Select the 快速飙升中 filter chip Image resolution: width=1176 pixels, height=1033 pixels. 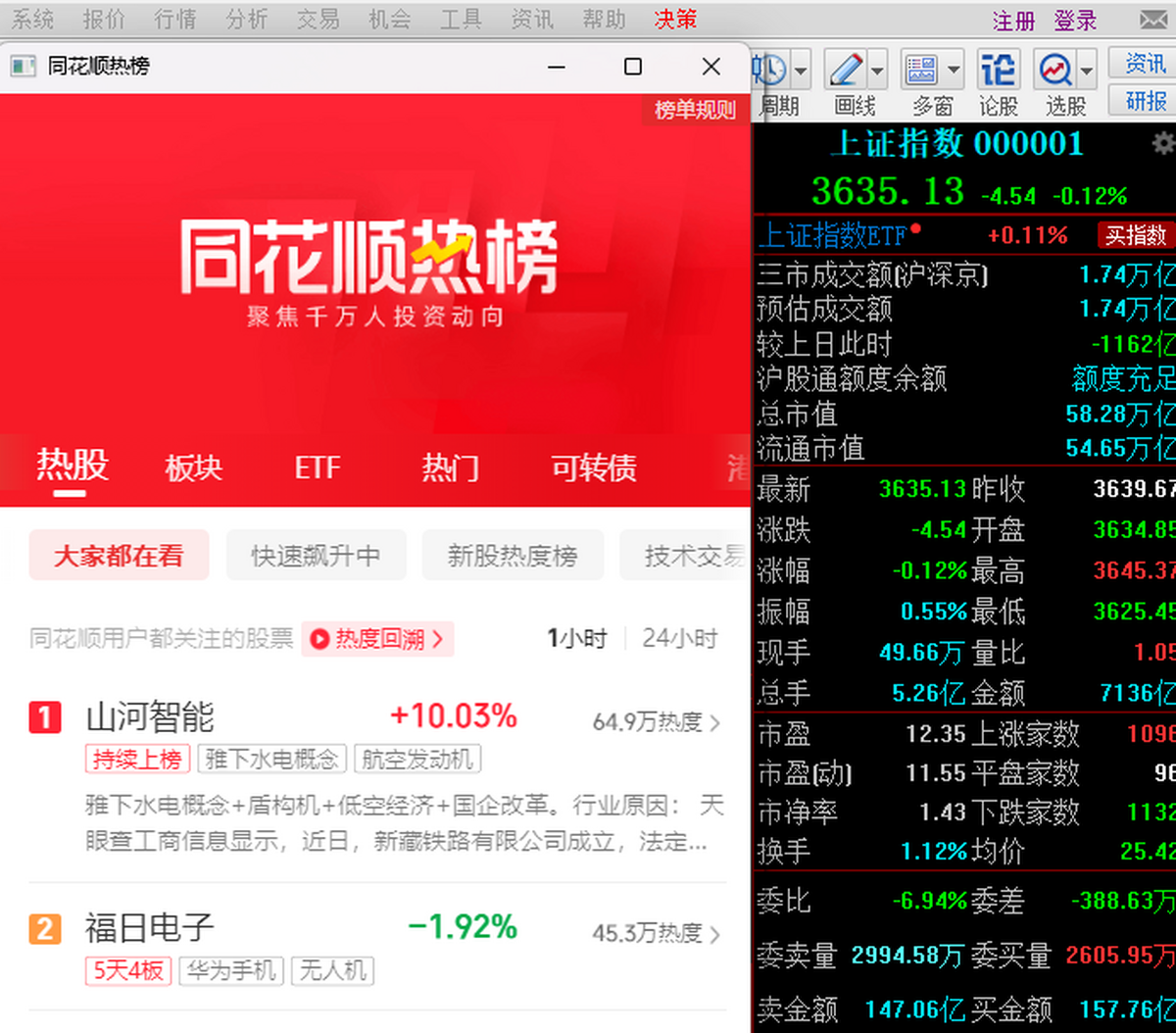pos(316,556)
